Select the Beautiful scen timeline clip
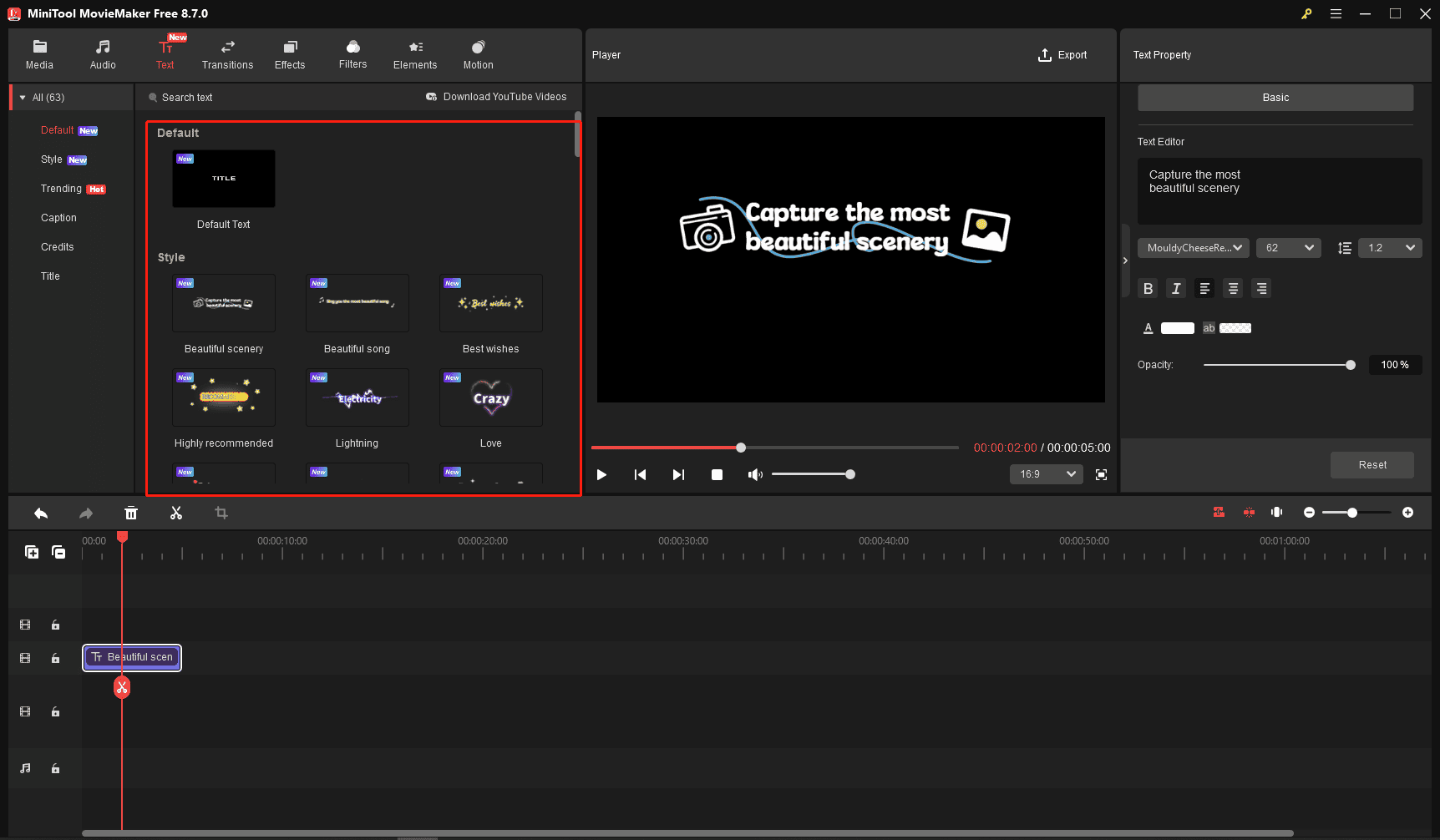 pyautogui.click(x=132, y=658)
